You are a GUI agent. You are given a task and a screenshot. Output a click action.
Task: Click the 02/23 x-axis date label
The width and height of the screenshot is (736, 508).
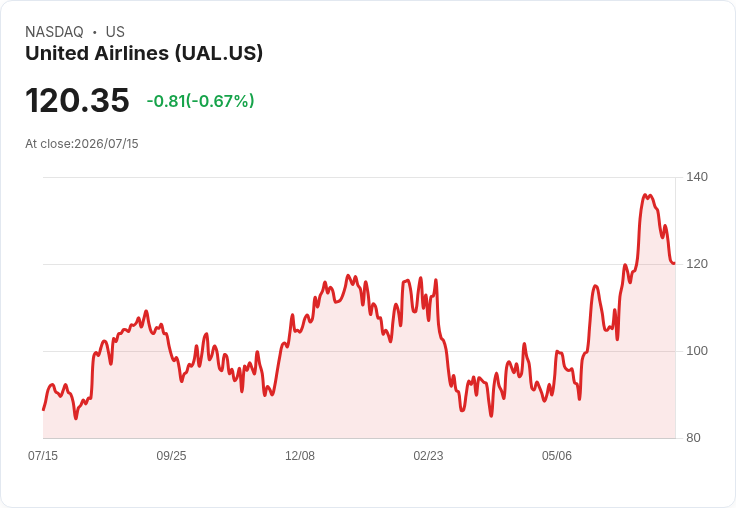coord(428,455)
